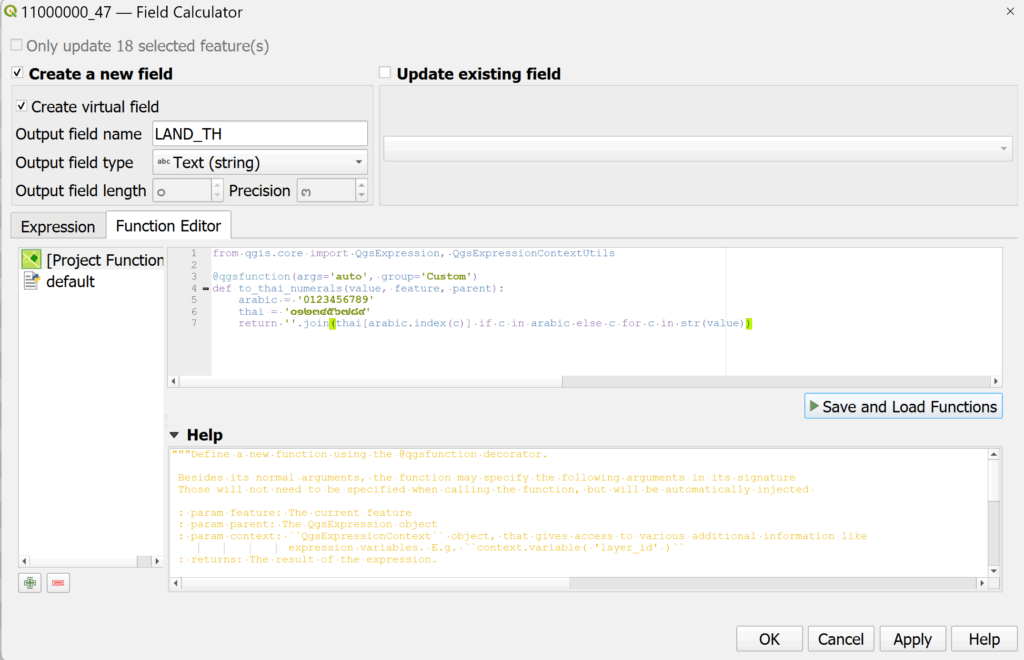Image resolution: width=1024 pixels, height=660 pixels.
Task: Enable Update existing field checkbox
Action: (385, 73)
